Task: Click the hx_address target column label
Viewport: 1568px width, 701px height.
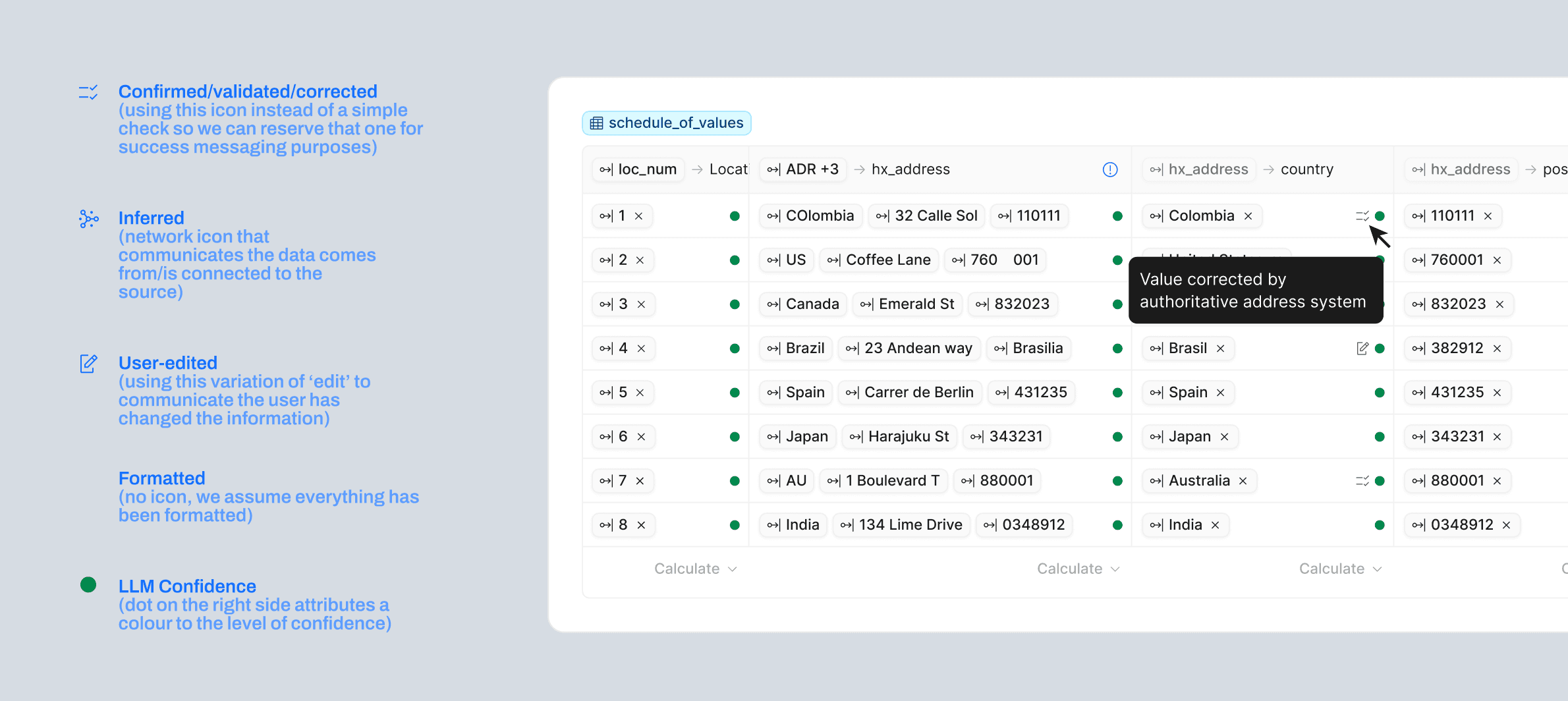Action: coord(910,170)
